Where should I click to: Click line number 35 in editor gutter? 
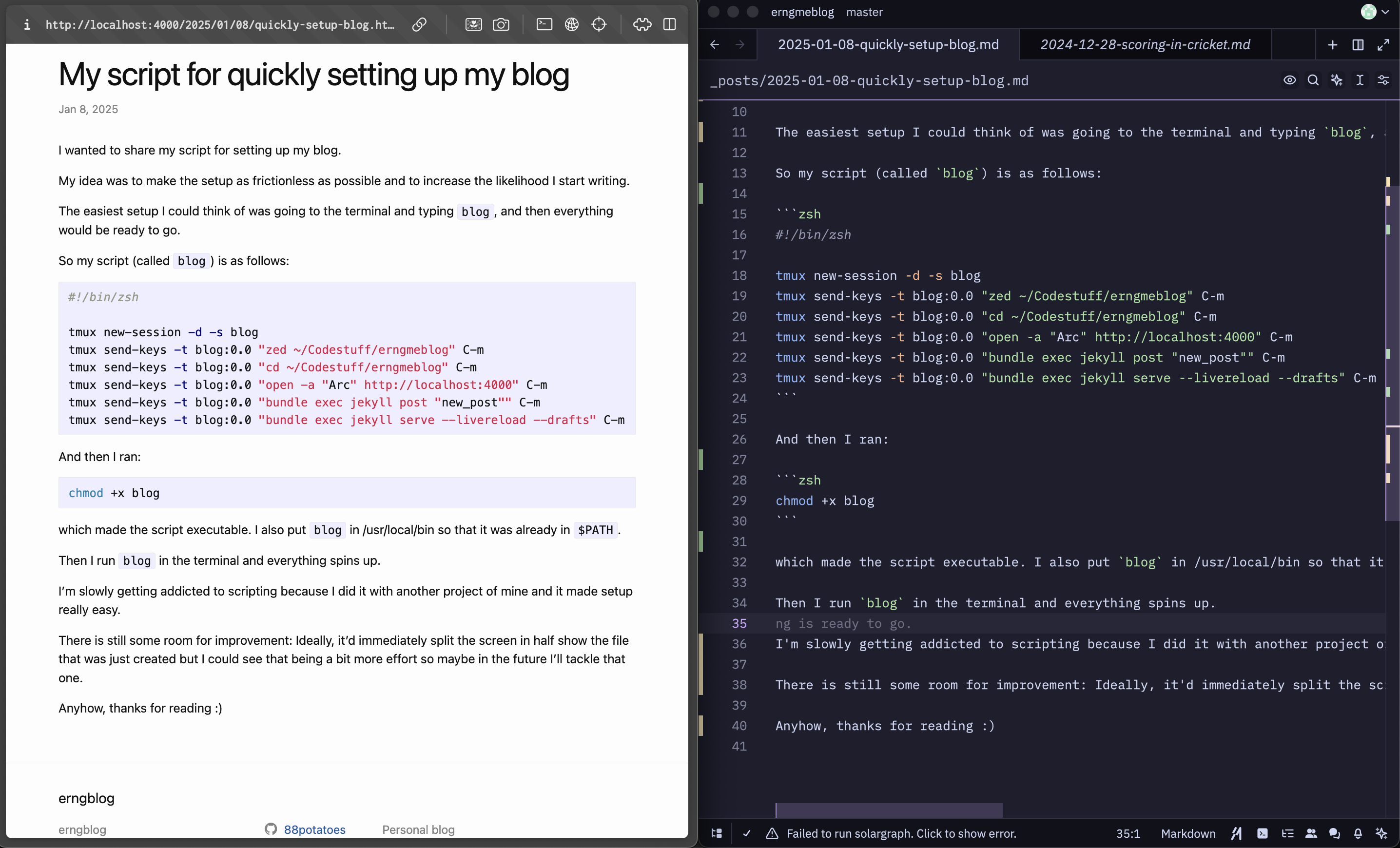point(739,623)
